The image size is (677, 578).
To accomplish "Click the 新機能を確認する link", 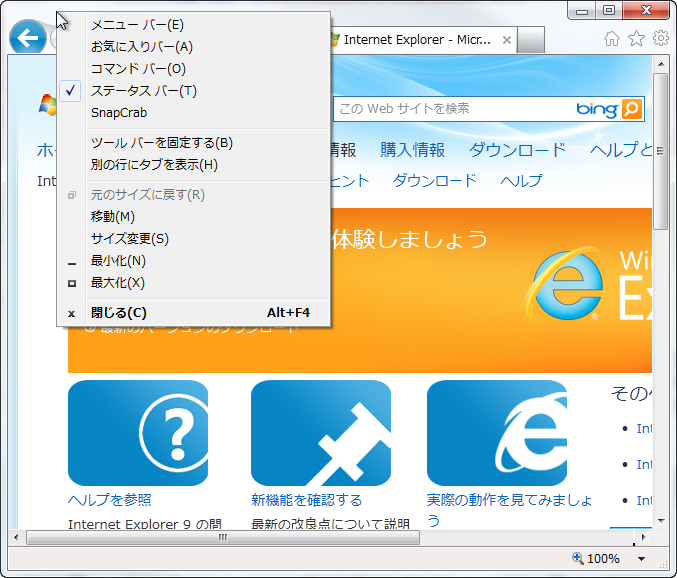I will click(306, 500).
